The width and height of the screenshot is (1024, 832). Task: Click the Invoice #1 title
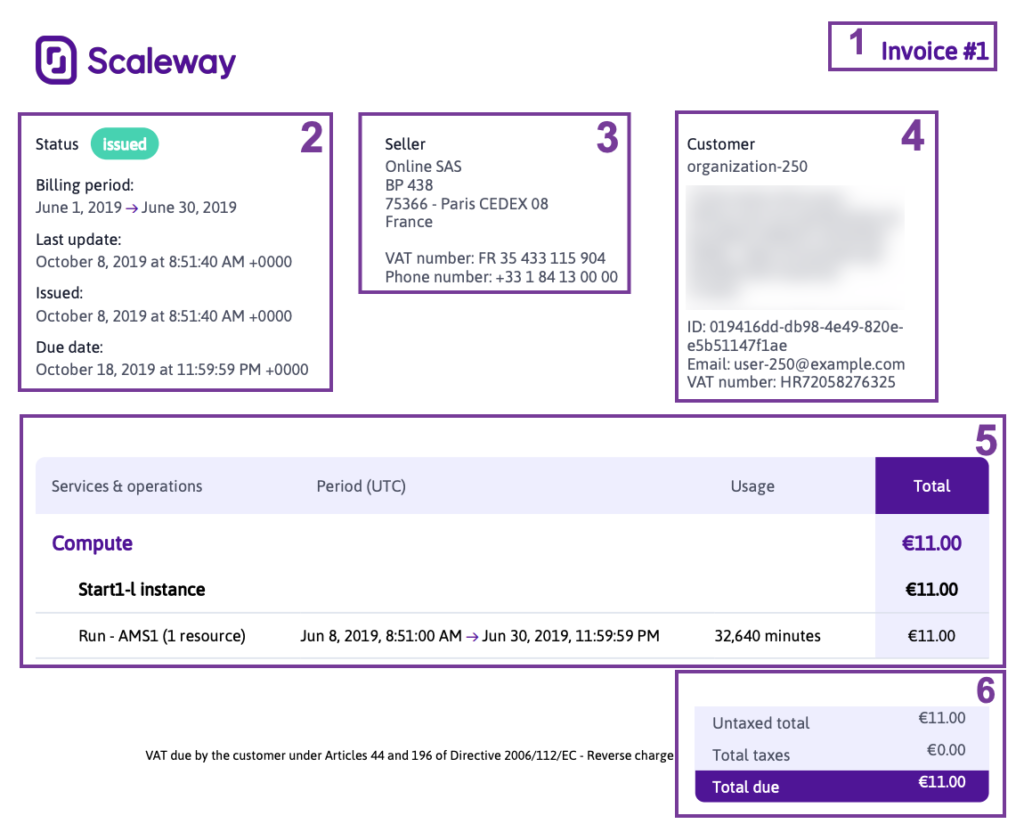(x=934, y=51)
